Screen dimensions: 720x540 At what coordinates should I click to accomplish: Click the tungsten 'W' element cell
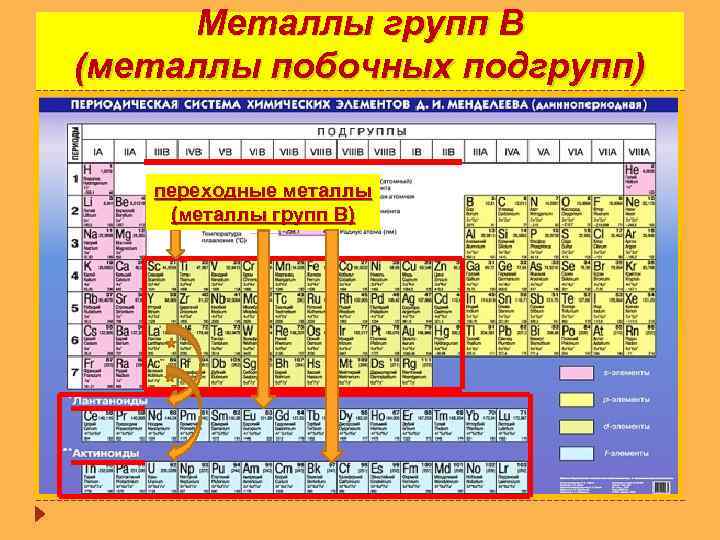click(x=257, y=340)
